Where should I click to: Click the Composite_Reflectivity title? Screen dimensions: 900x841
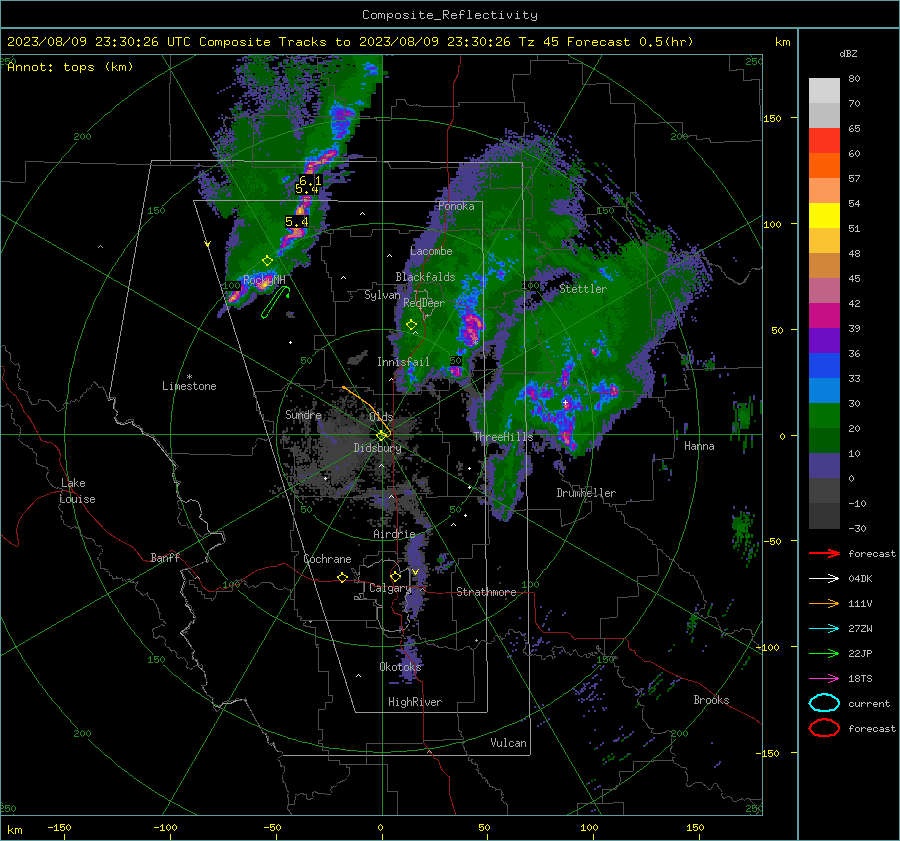(450, 15)
